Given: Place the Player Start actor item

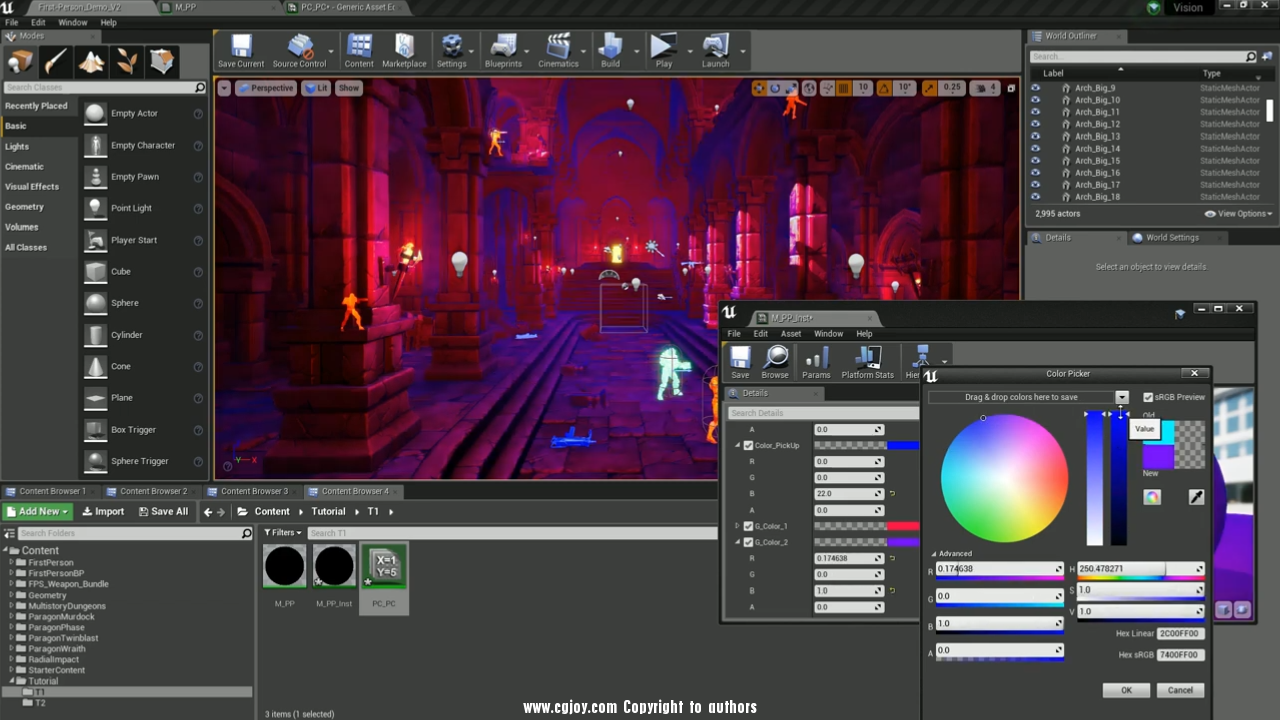Looking at the screenshot, I should tap(144, 240).
